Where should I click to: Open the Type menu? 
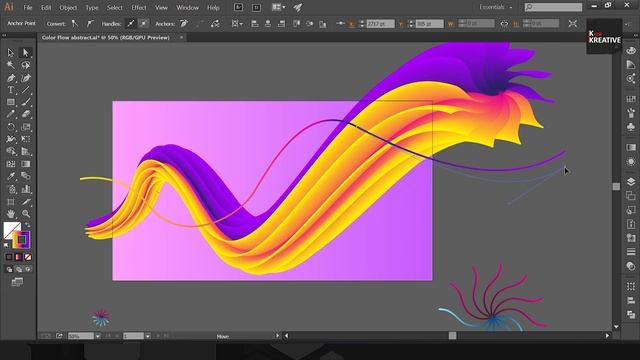pos(91,8)
